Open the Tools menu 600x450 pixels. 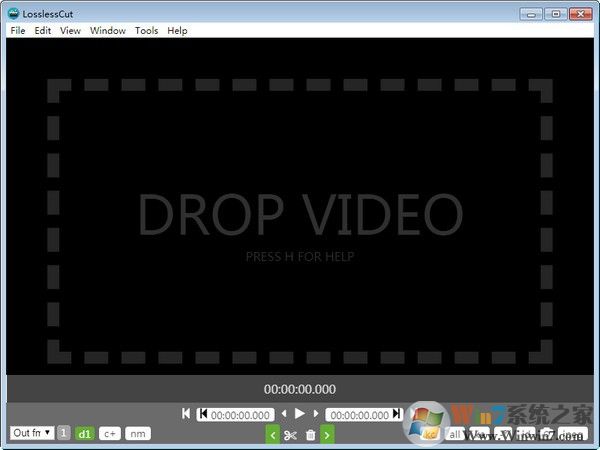[x=146, y=31]
